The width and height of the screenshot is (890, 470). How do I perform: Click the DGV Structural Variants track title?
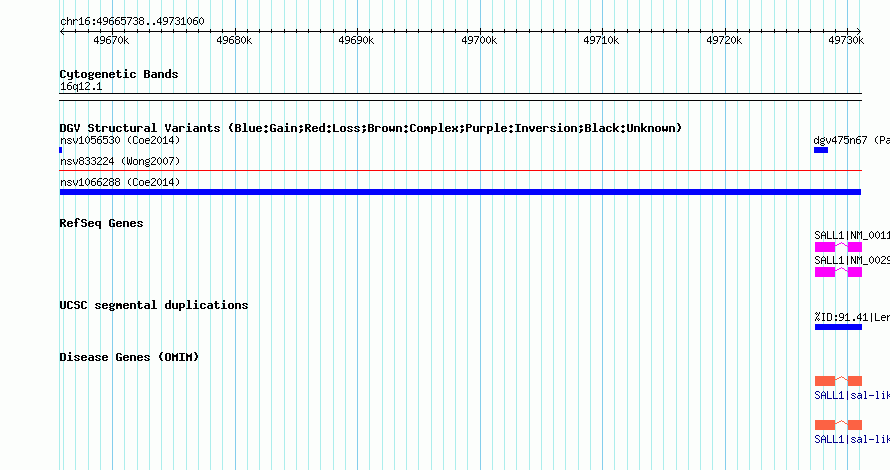point(371,128)
